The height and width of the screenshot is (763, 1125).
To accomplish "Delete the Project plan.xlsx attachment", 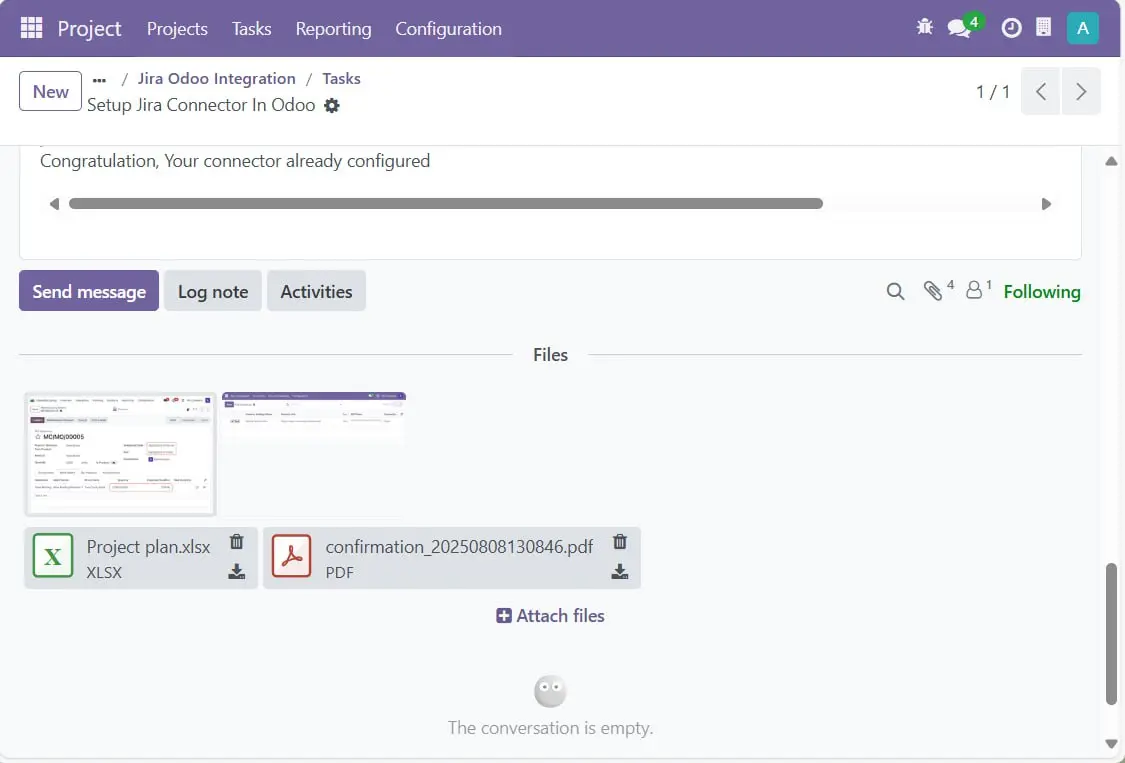I will [x=237, y=542].
